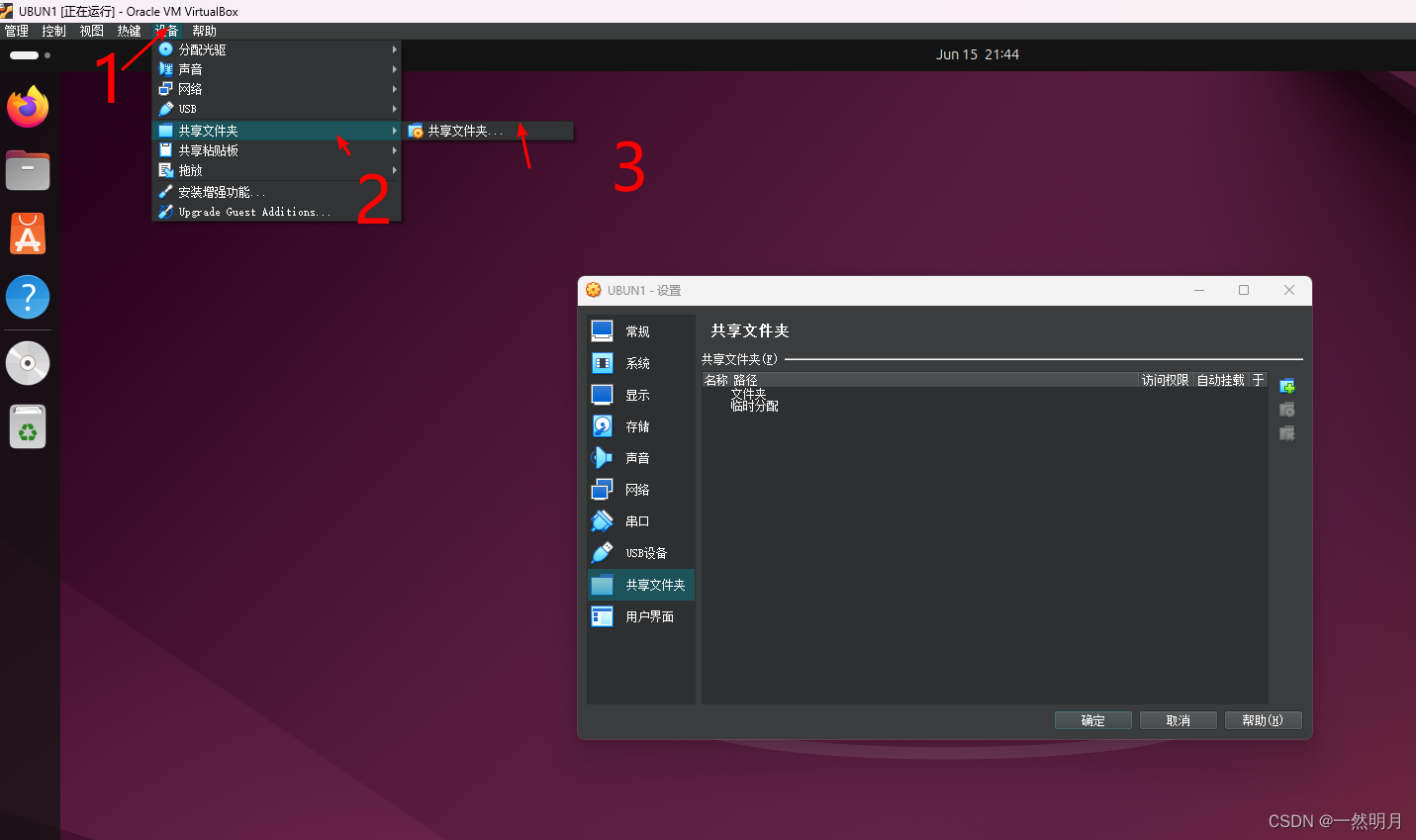Click the 访问权限 column header
This screenshot has width=1416, height=840.
(1166, 380)
